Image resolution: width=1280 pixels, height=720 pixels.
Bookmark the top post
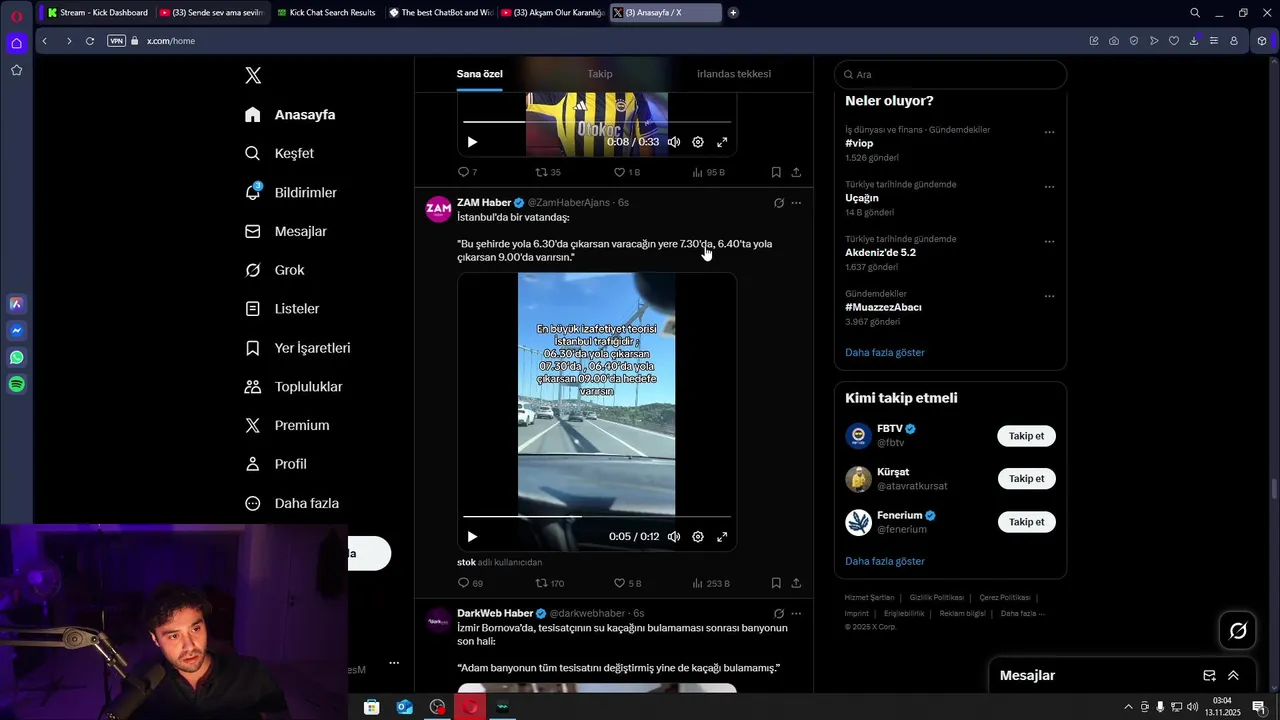coord(776,172)
